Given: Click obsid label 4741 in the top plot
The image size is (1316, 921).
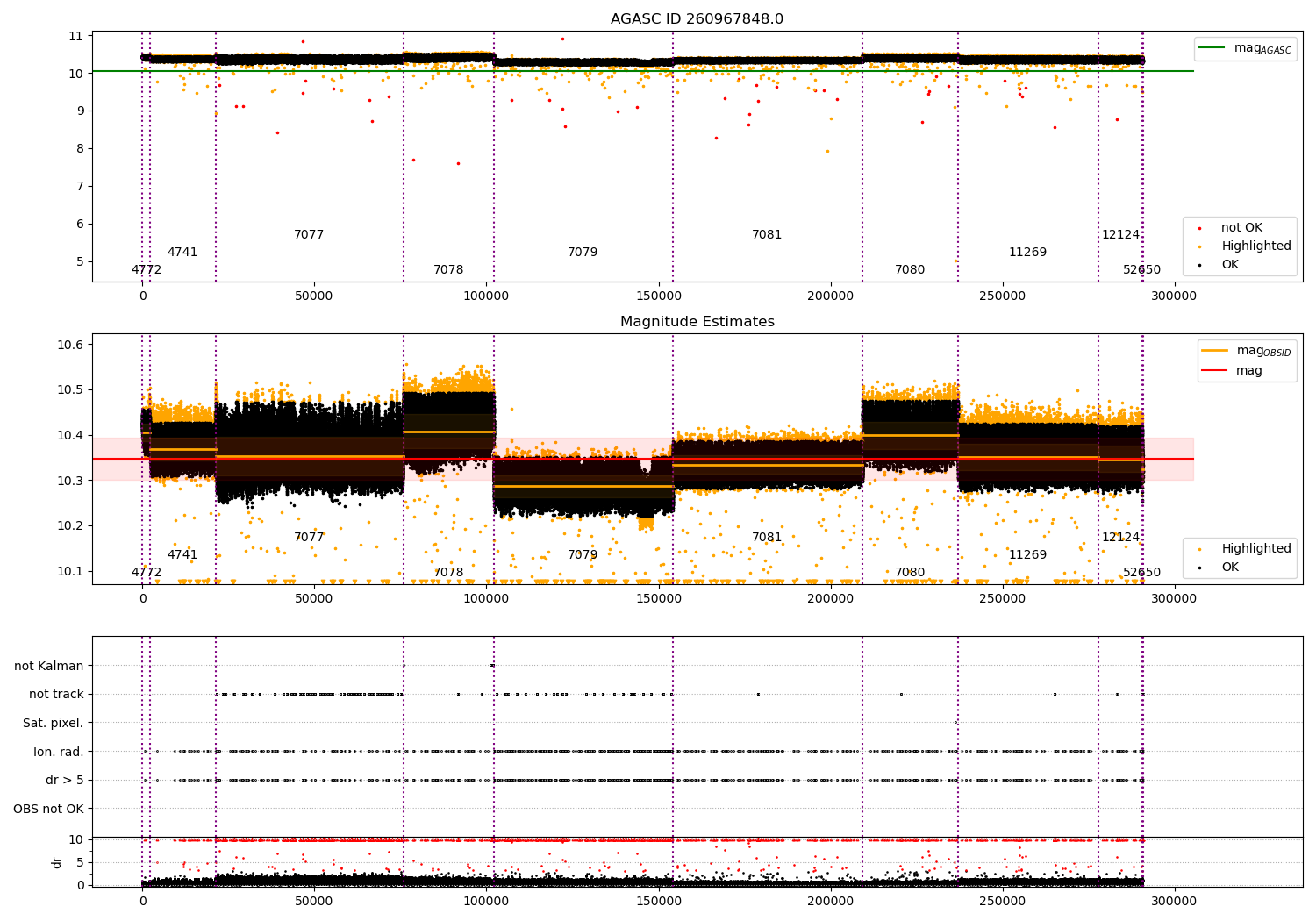Looking at the screenshot, I should tap(182, 253).
